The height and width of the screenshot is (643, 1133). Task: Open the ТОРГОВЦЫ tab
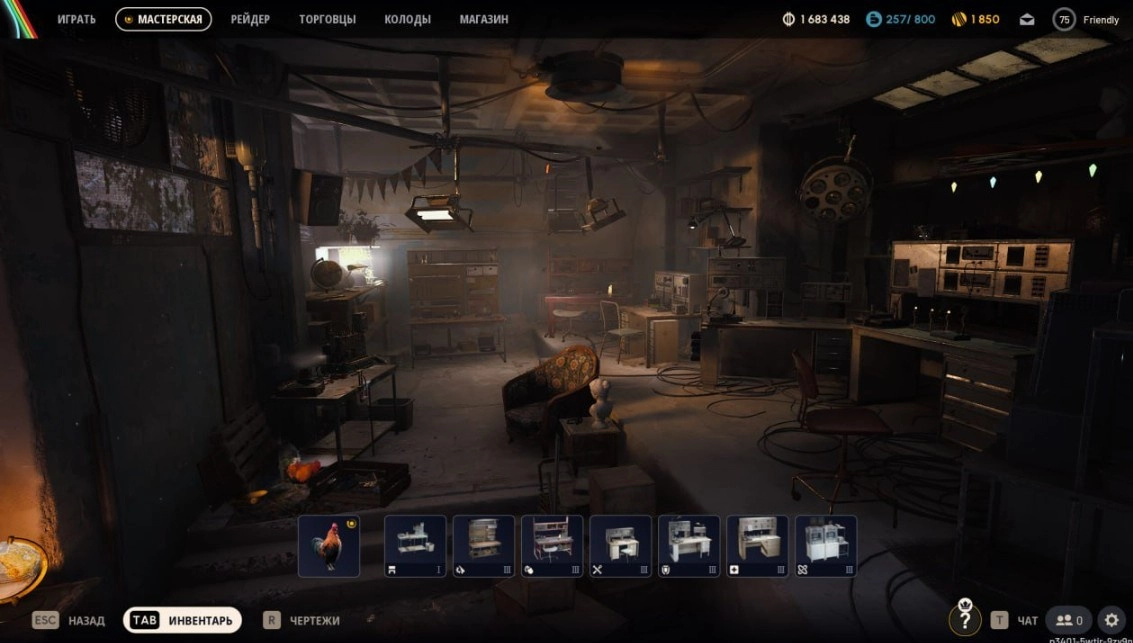point(327,20)
